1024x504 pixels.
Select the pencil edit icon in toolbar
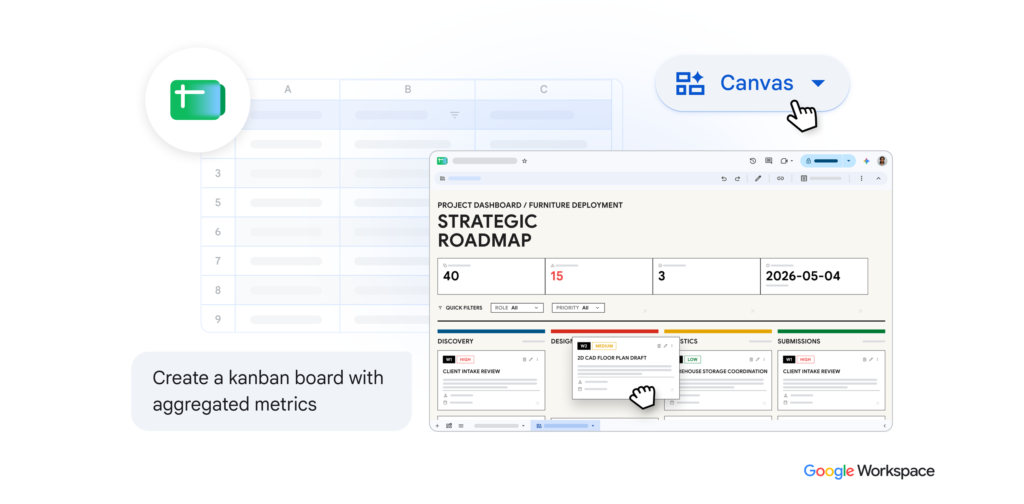pyautogui.click(x=758, y=178)
